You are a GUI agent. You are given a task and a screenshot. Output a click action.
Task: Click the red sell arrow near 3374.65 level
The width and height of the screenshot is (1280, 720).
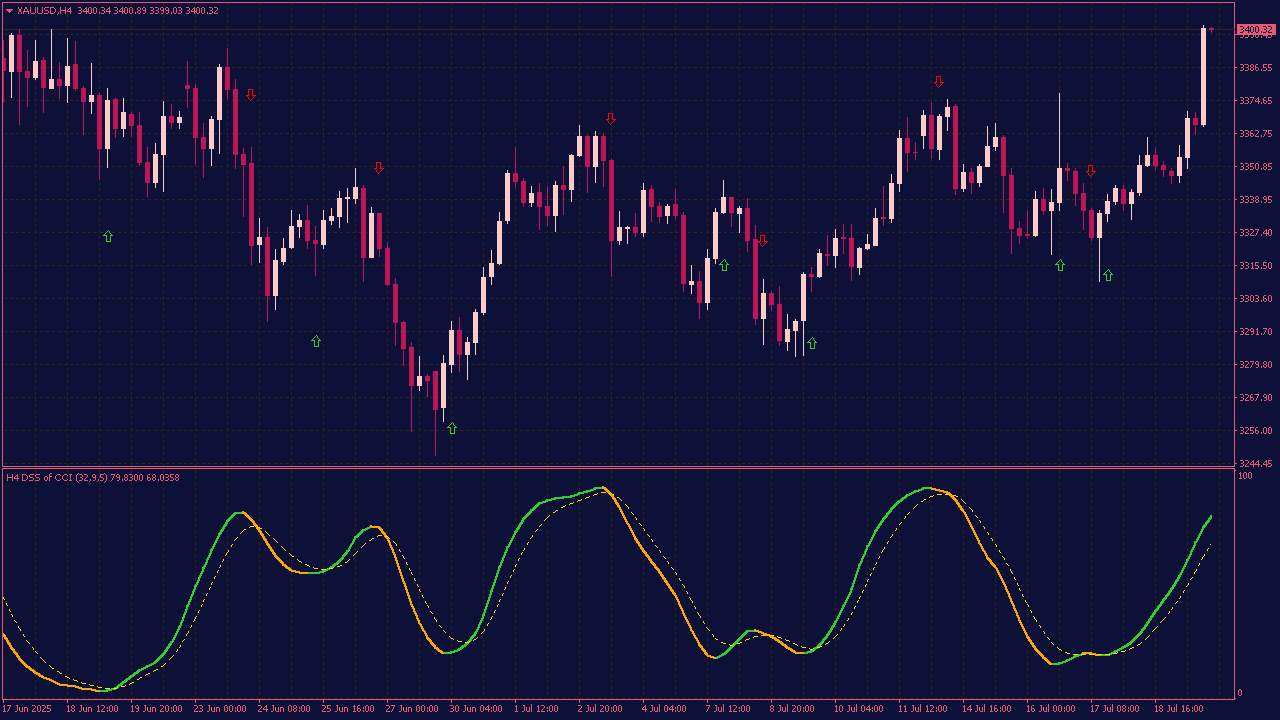tap(251, 95)
